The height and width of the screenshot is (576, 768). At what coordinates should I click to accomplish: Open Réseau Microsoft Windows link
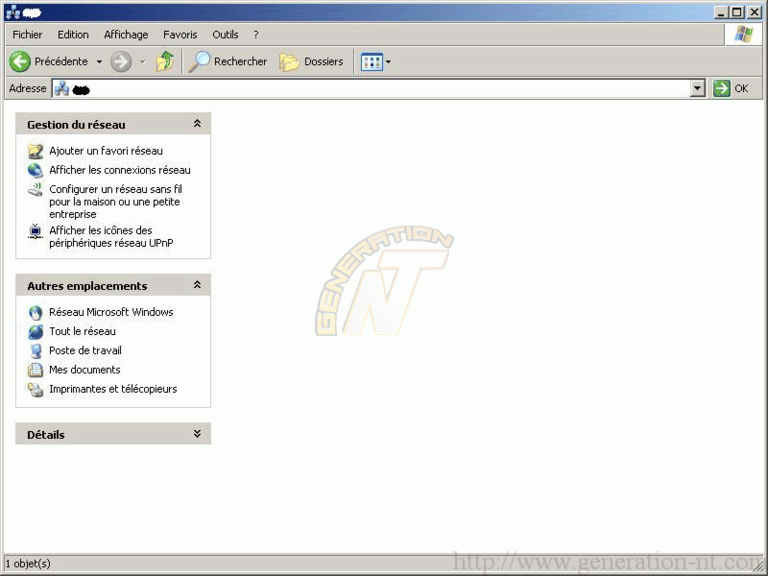pos(111,312)
